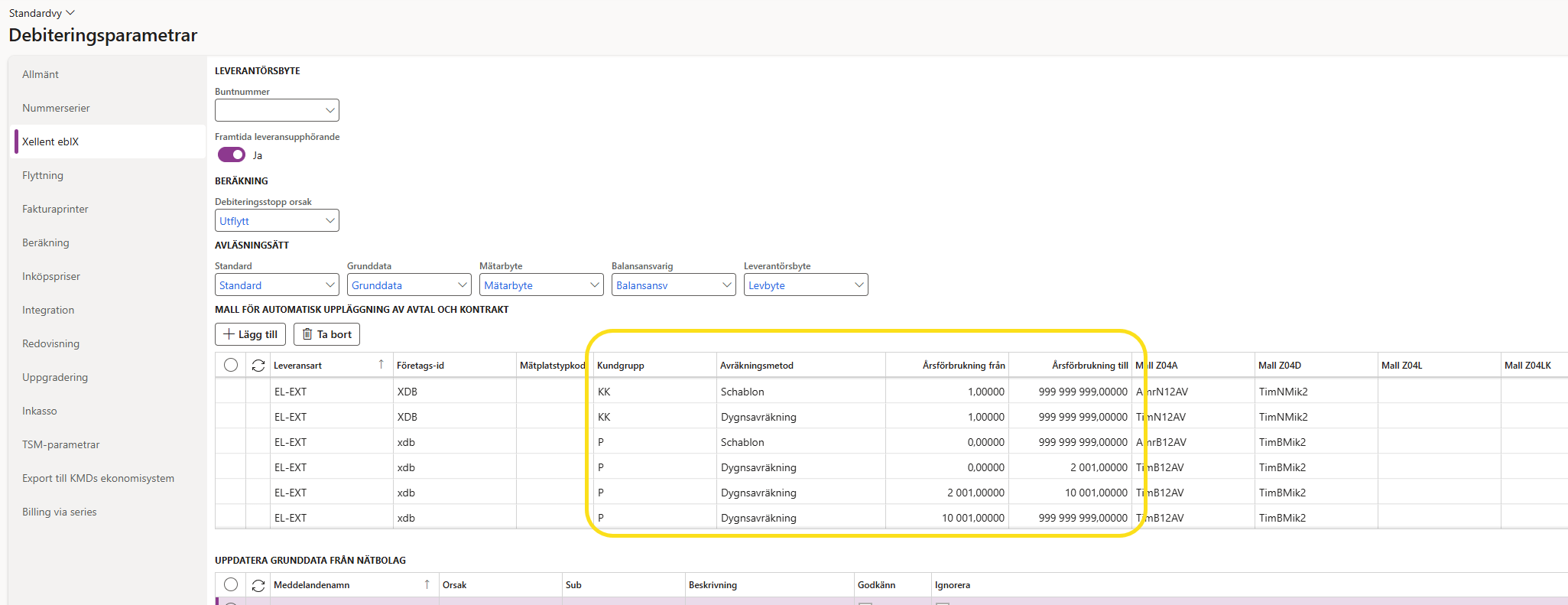Open the Allmänt tab
The width and height of the screenshot is (1568, 605).
point(41,74)
